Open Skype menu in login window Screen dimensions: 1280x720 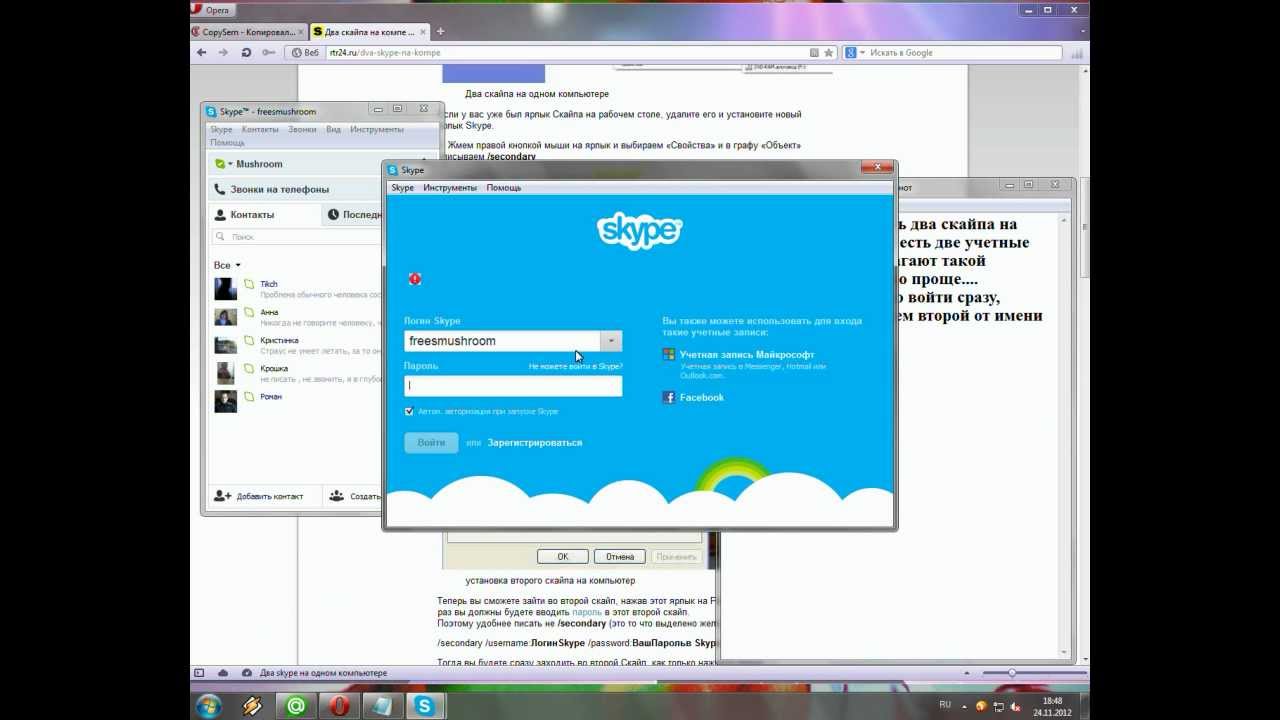(402, 188)
